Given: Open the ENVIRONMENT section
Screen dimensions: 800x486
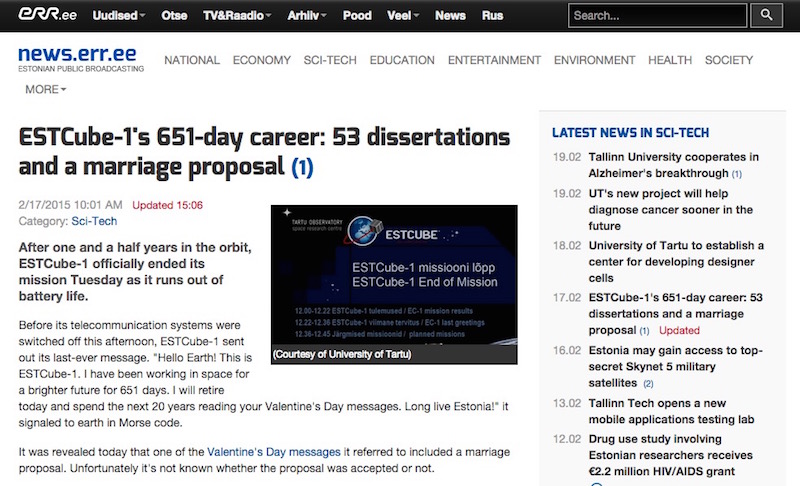Looking at the screenshot, I should pos(594,60).
